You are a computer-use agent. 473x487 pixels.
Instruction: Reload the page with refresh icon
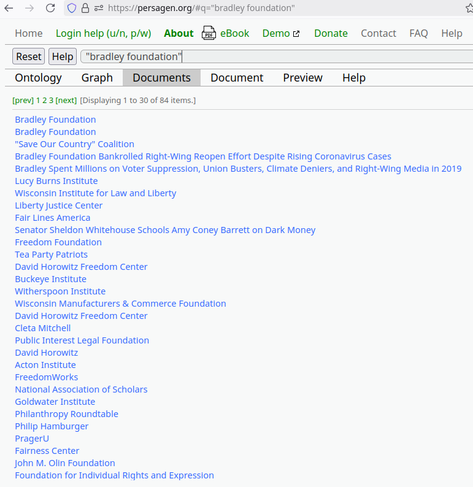(x=50, y=8)
